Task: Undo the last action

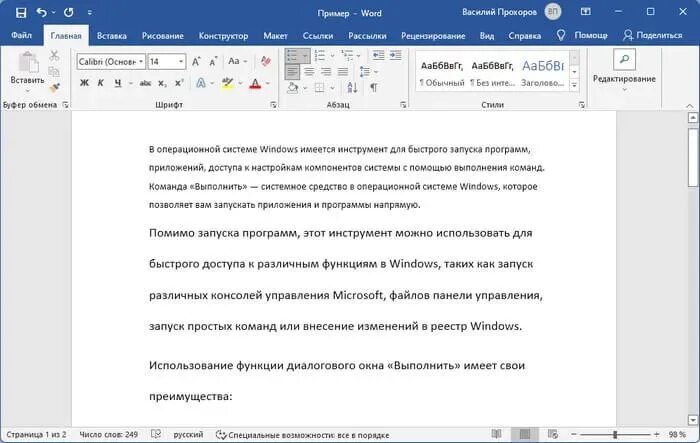Action: click(x=42, y=13)
